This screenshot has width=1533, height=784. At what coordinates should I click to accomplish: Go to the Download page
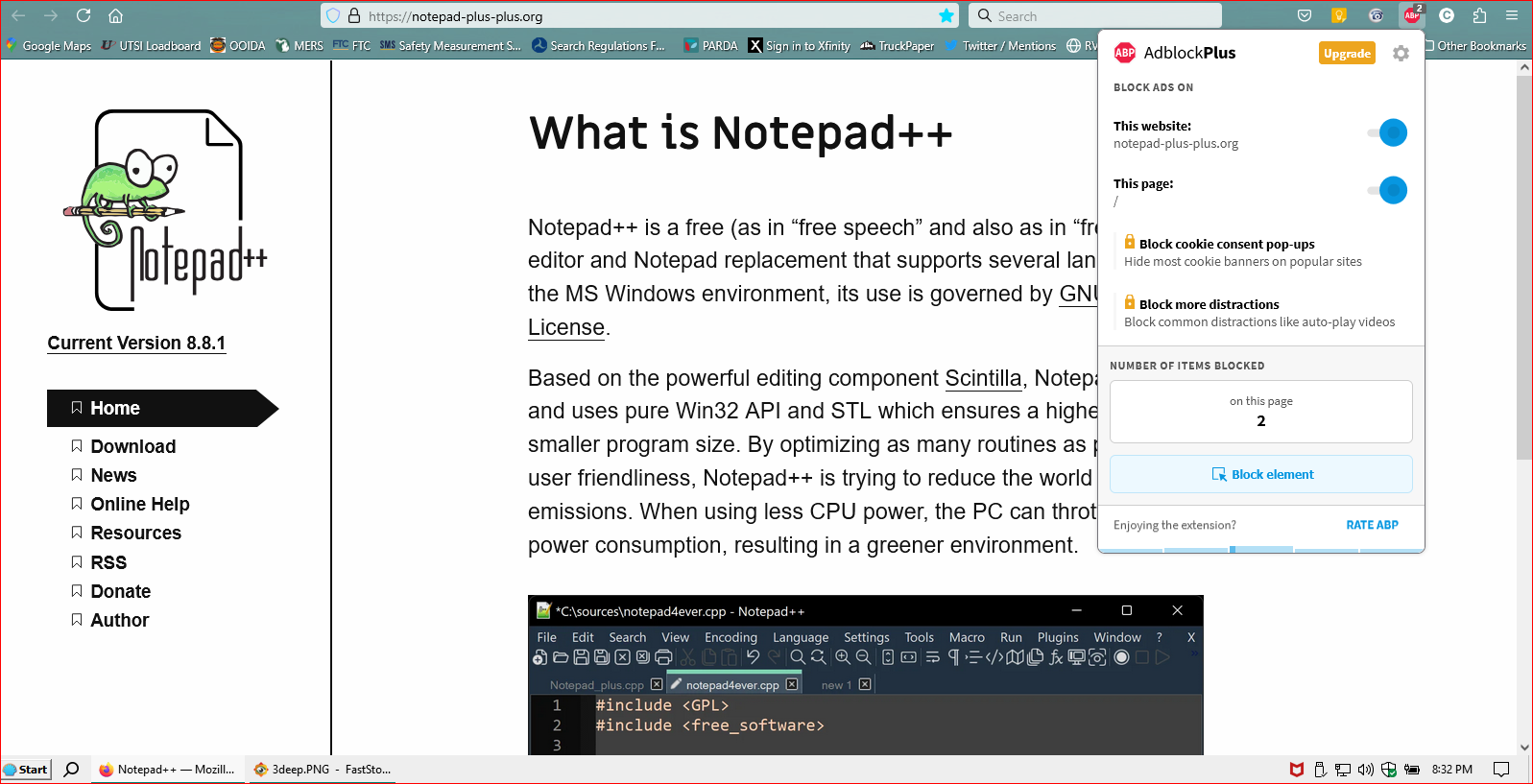tap(132, 446)
